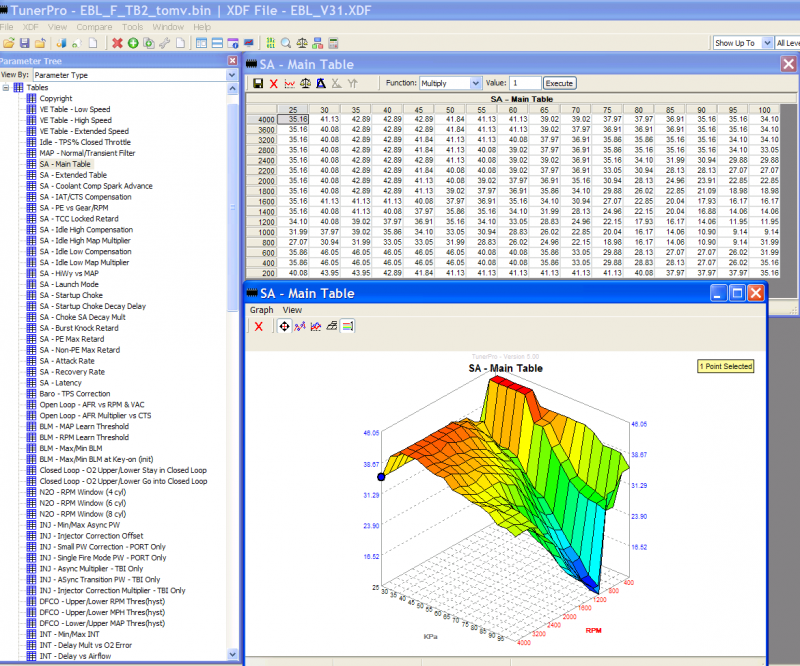Collapse the Tables tree node
This screenshot has width=800, height=666.
click(6, 88)
